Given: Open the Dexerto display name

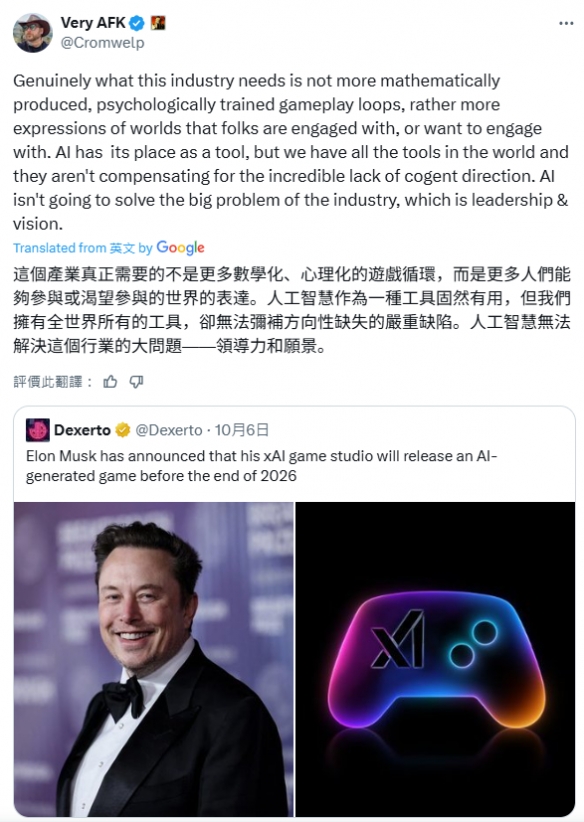Looking at the screenshot, I should [x=82, y=430].
